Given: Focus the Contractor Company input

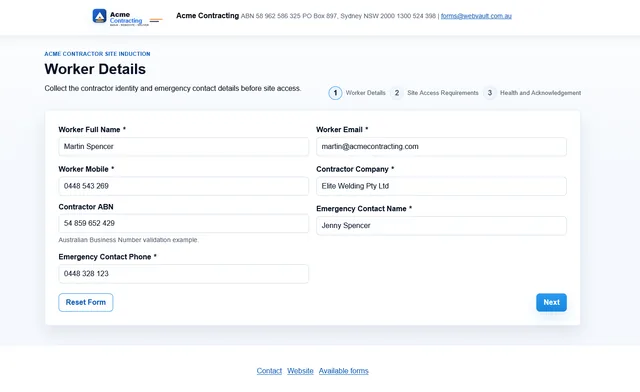Looking at the screenshot, I should [441, 186].
